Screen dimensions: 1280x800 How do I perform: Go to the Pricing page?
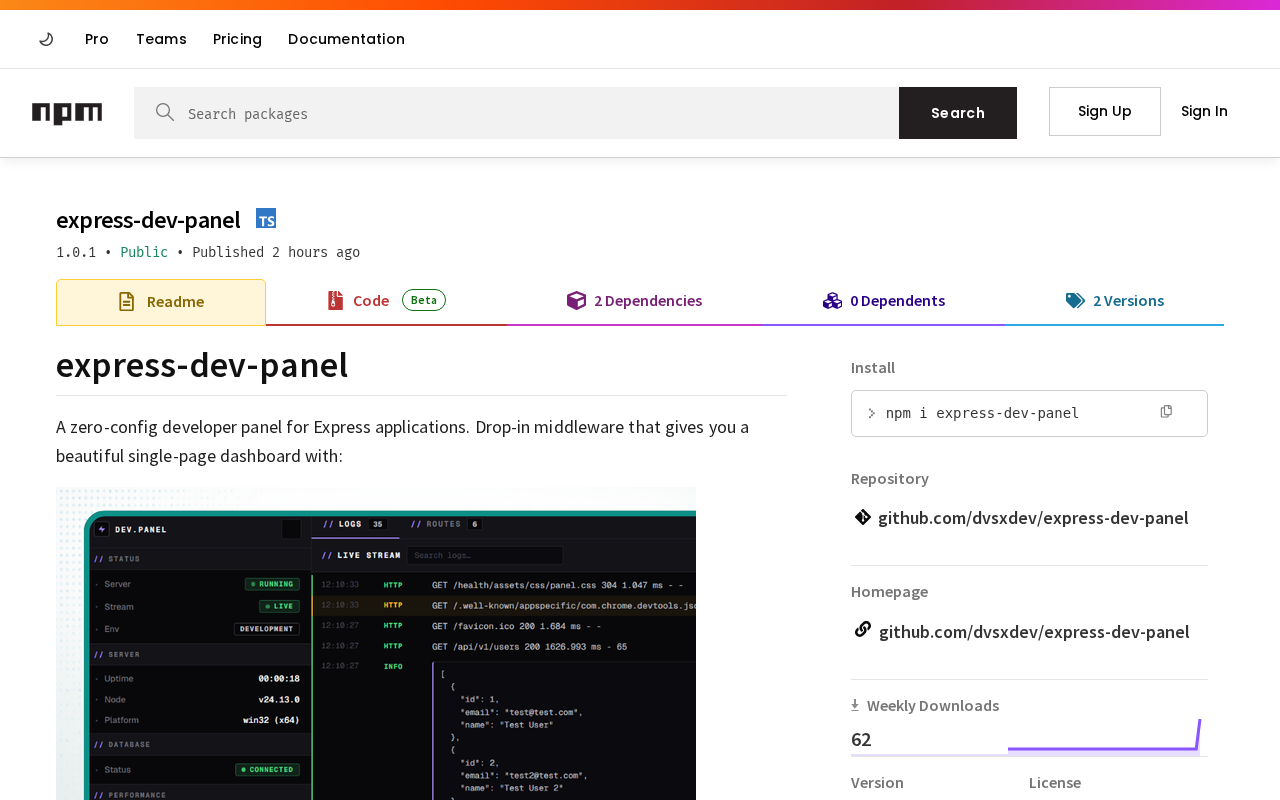click(x=237, y=39)
